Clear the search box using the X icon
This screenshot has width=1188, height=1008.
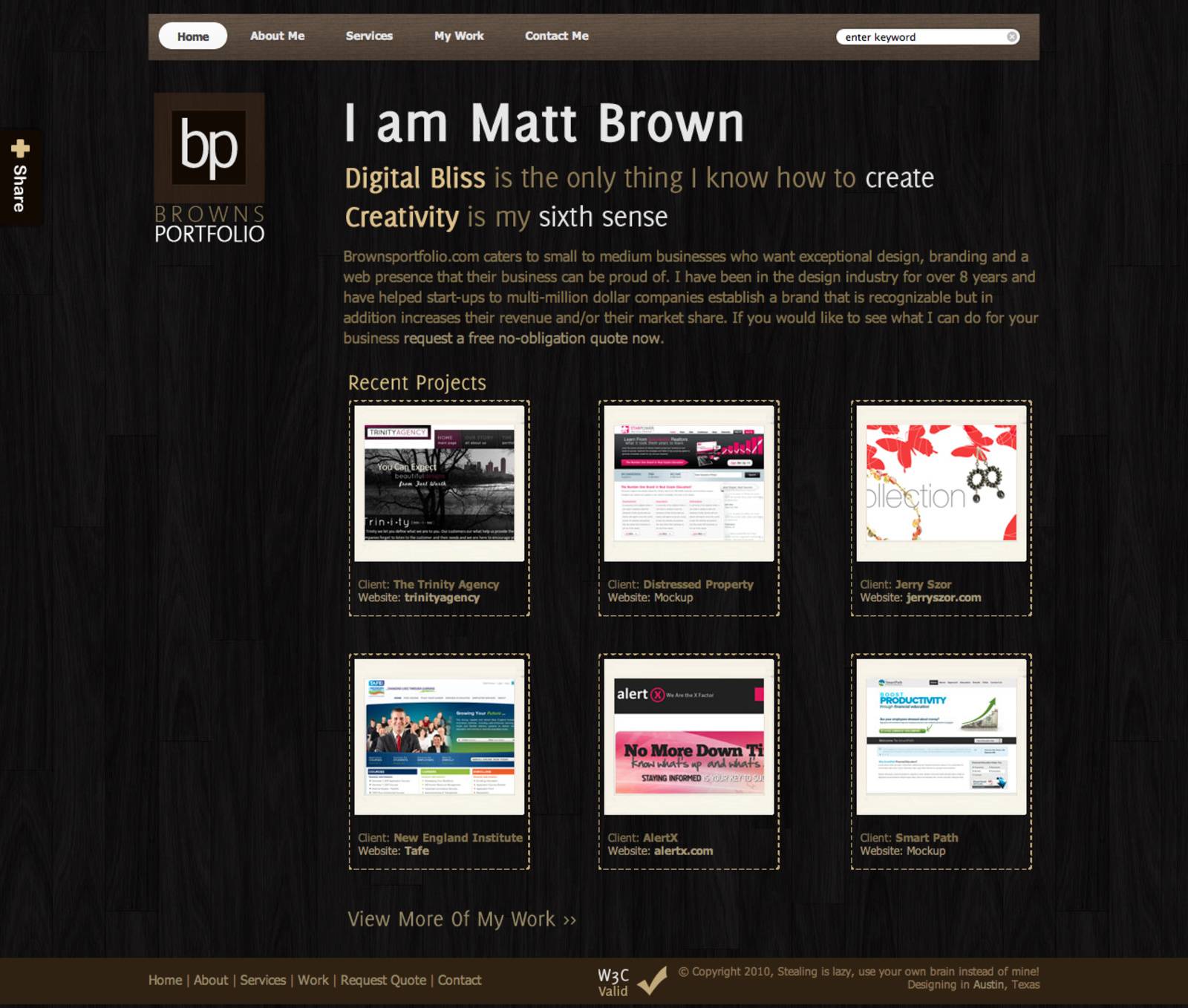pos(1013,36)
